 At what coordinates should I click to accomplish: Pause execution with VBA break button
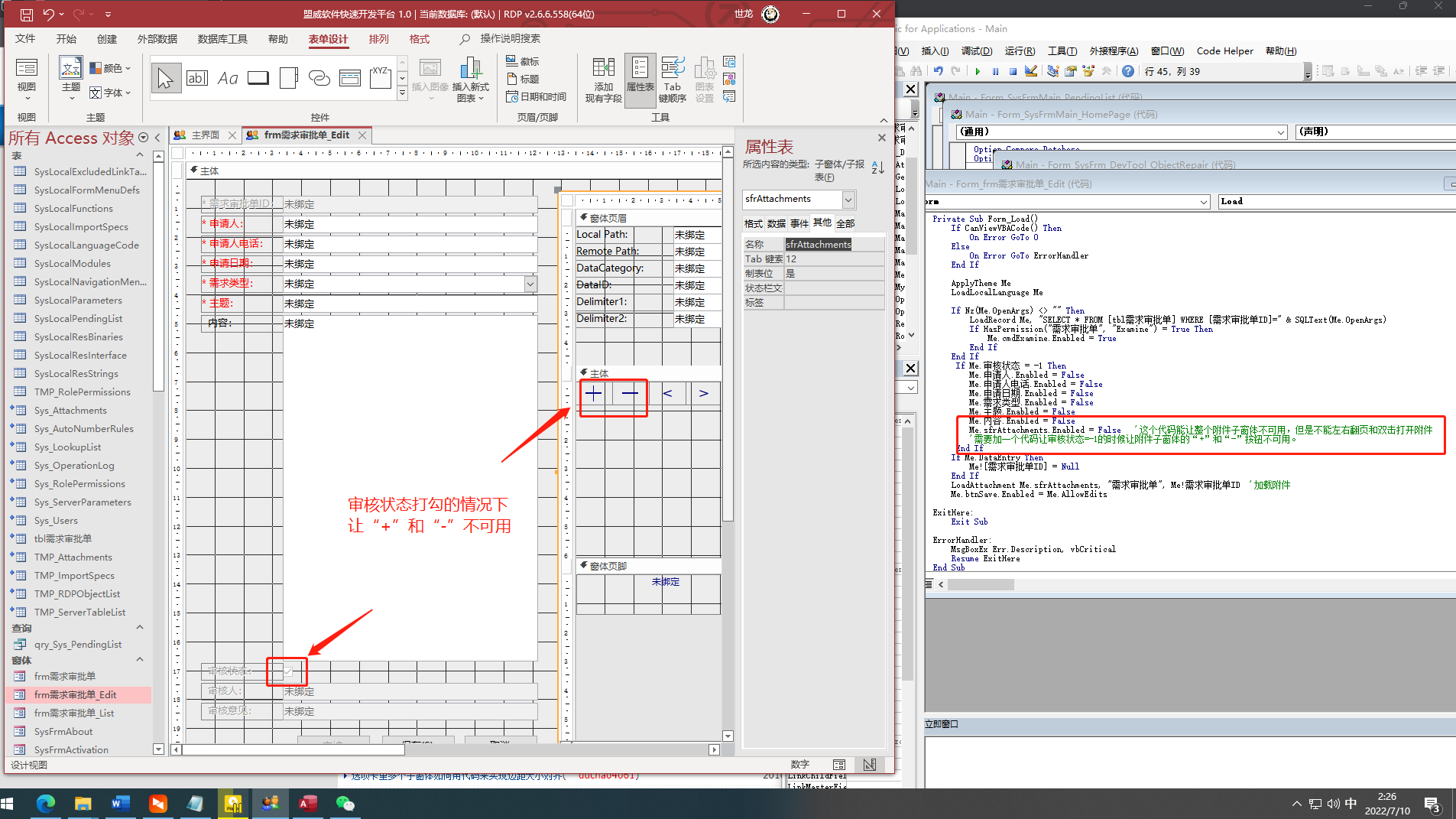(x=995, y=71)
